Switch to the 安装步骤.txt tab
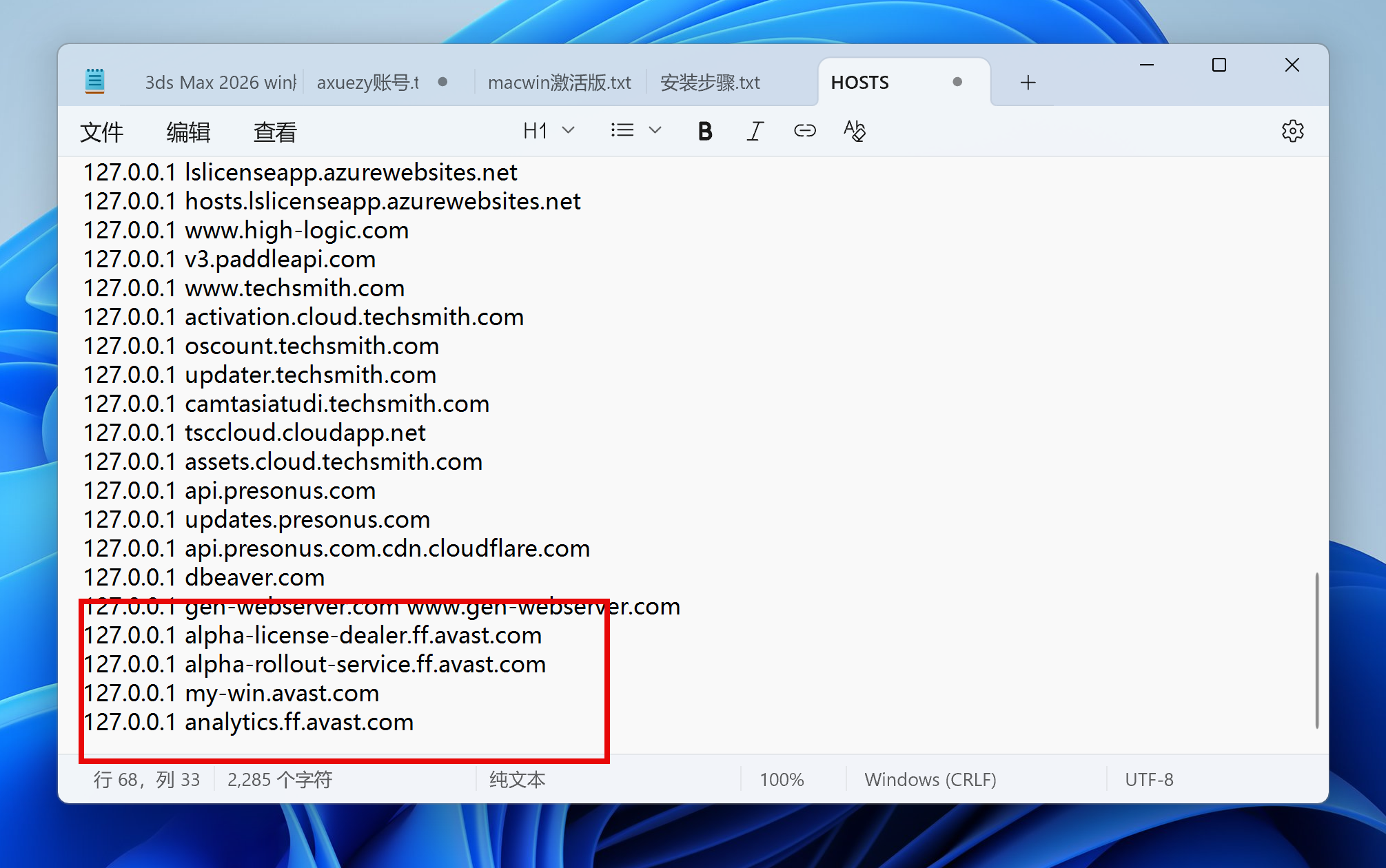The width and height of the screenshot is (1386, 868). point(710,83)
